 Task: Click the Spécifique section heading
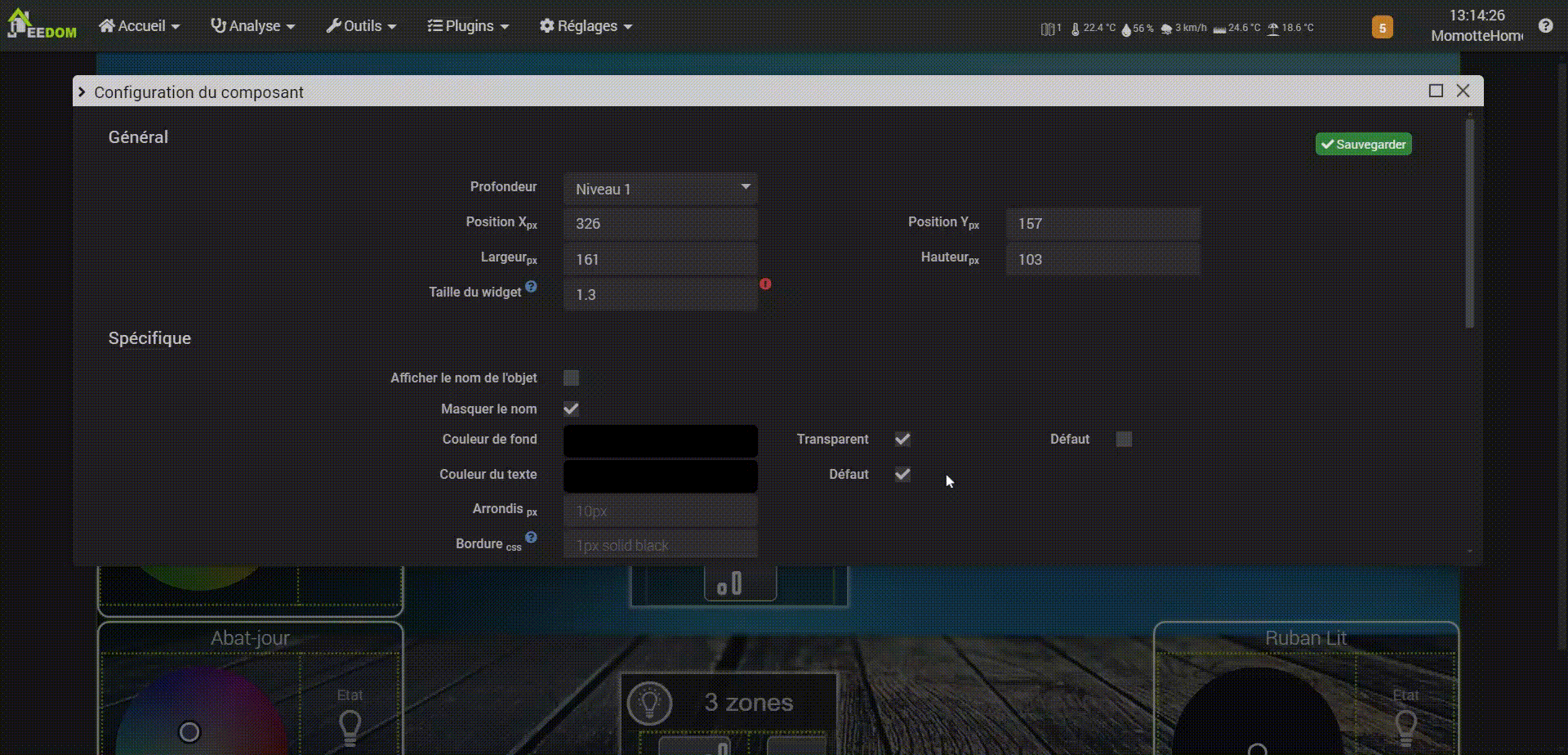(x=149, y=338)
